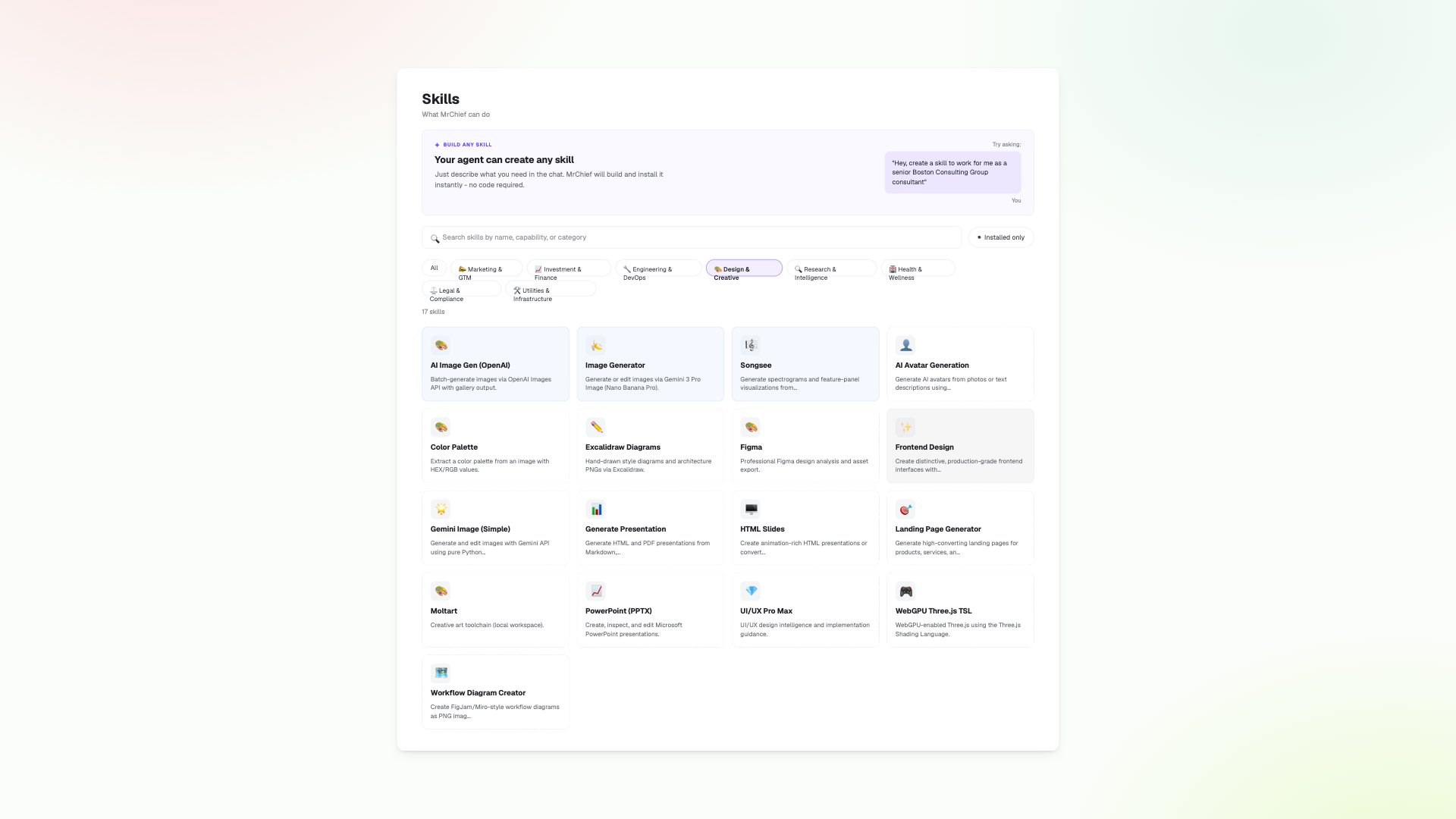The width and height of the screenshot is (1456, 819).
Task: Click the 'UI/UX design intelligence' description text
Action: tap(805, 629)
